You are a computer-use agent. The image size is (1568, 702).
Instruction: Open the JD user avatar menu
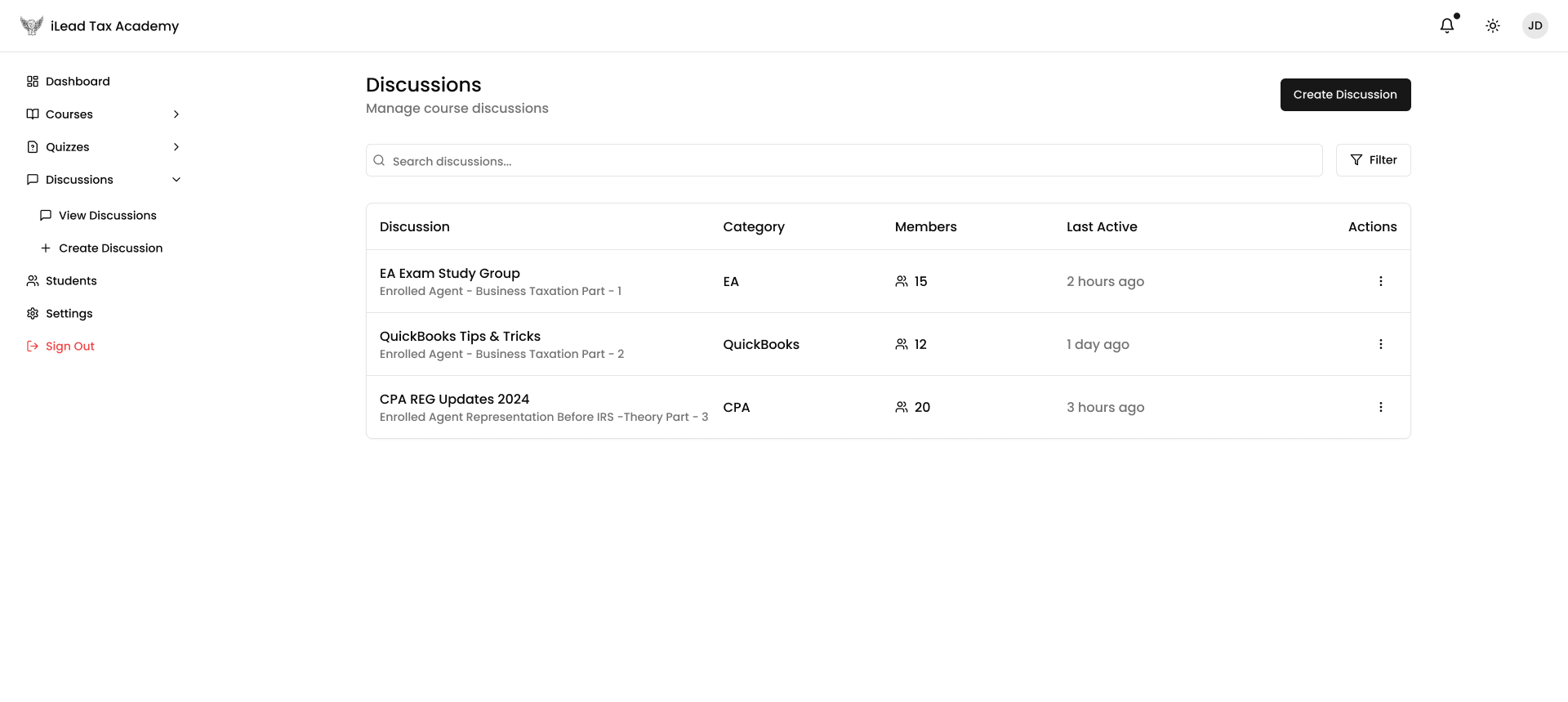1535,26
